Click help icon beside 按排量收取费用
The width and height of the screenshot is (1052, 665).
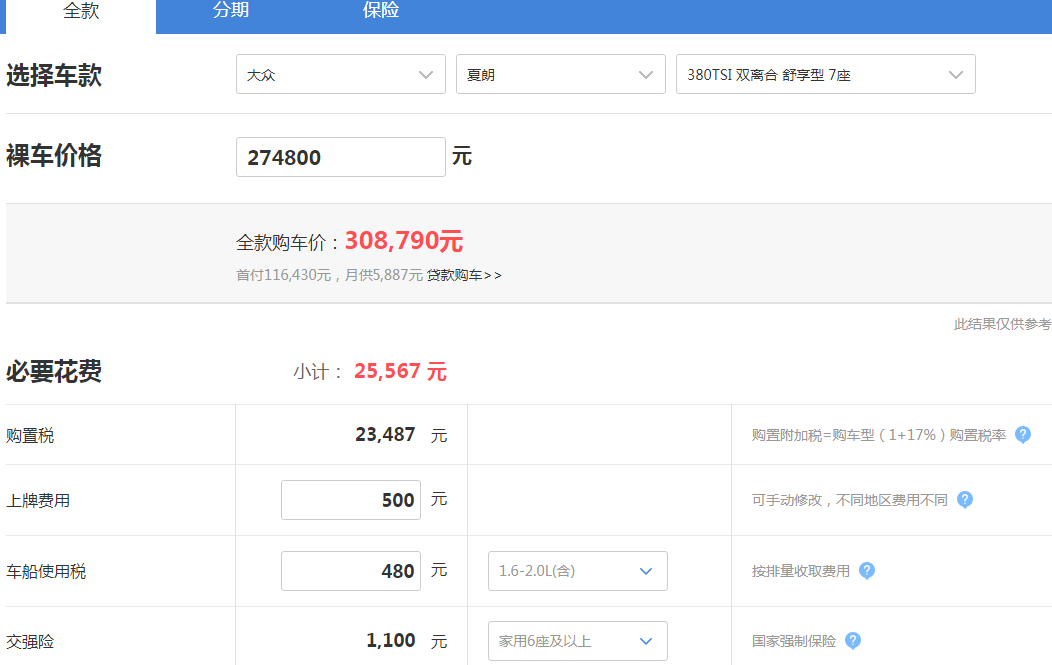point(867,571)
